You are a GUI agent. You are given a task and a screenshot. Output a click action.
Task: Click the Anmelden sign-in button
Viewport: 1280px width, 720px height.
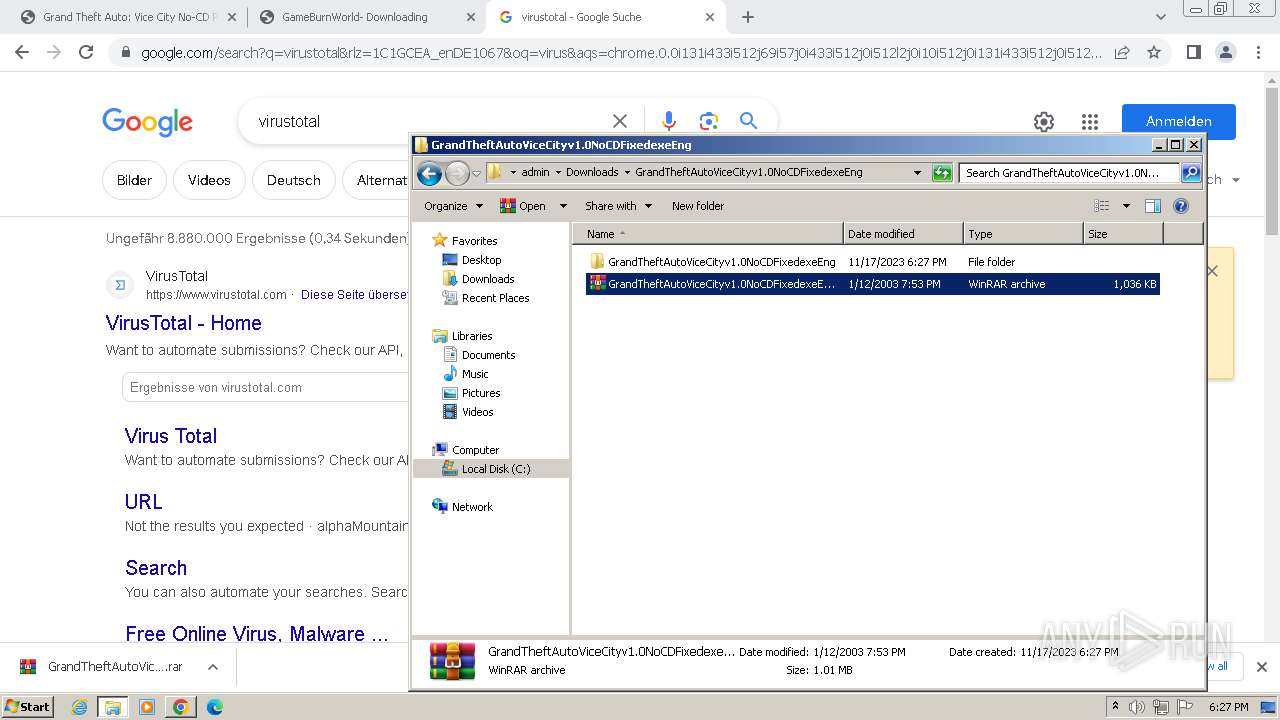tap(1178, 121)
